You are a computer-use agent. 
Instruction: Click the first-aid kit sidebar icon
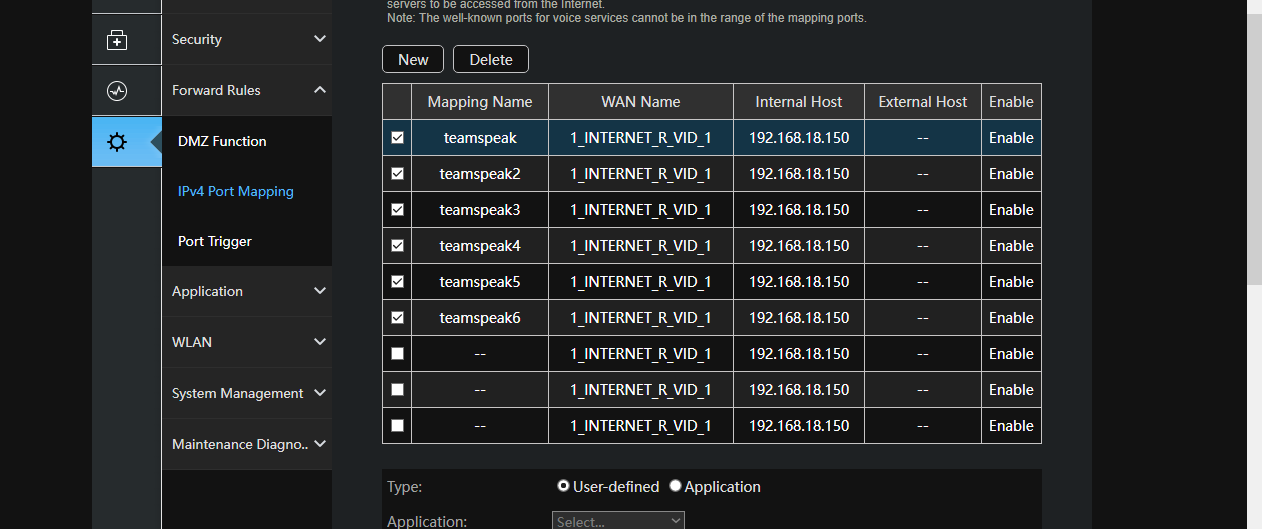(117, 40)
